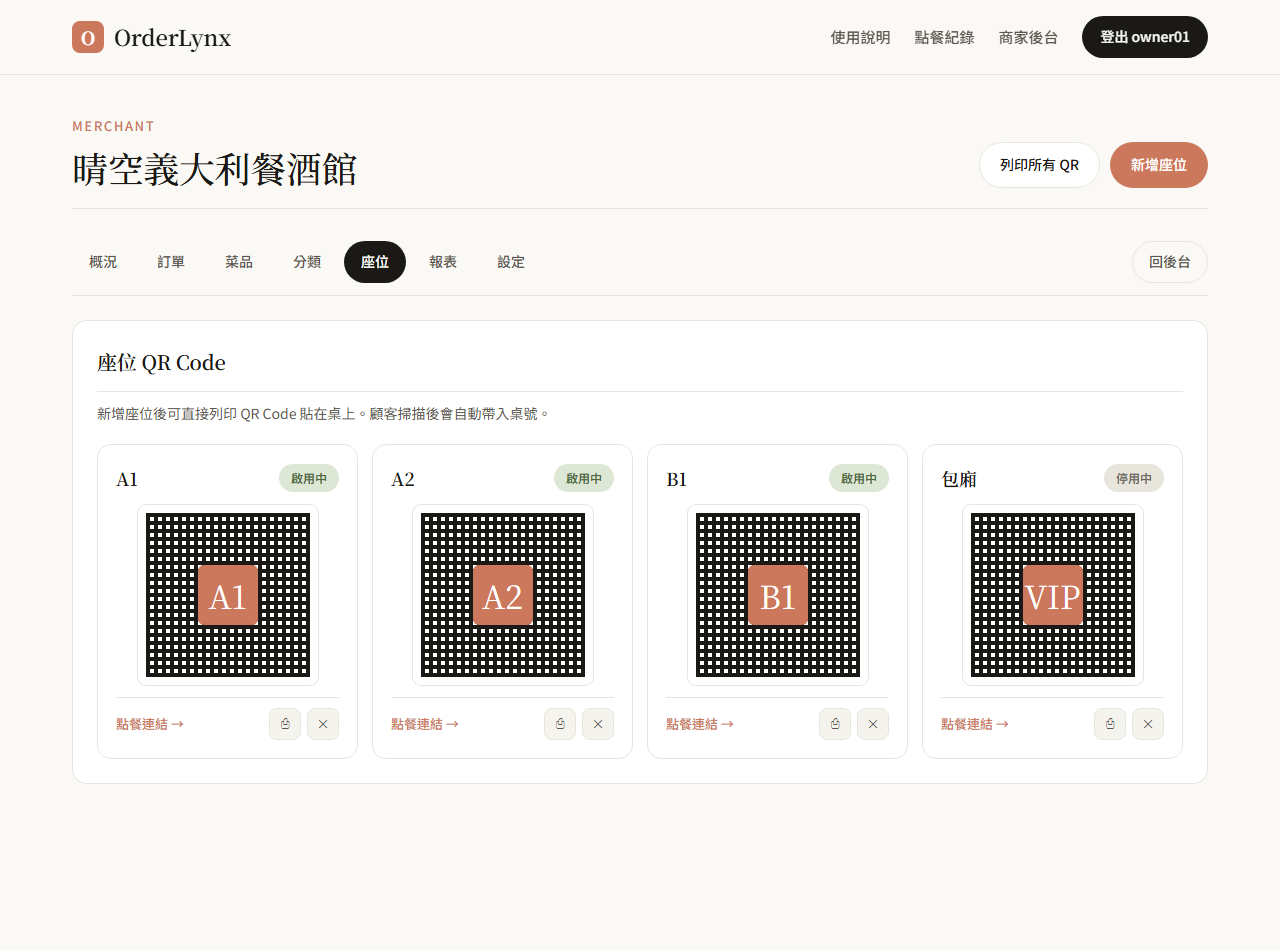Delete seat B1 with its X icon
The image size is (1280, 950).
pyautogui.click(x=873, y=724)
